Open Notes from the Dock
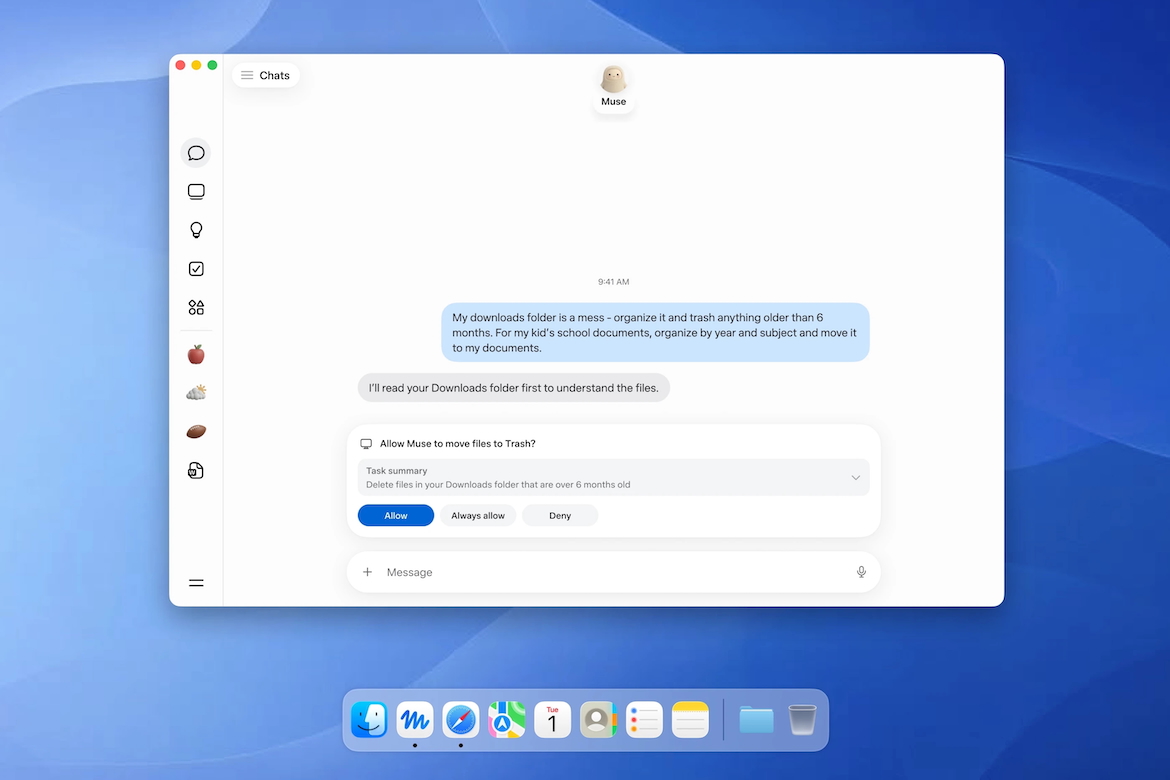Viewport: 1170px width, 780px height. point(690,720)
